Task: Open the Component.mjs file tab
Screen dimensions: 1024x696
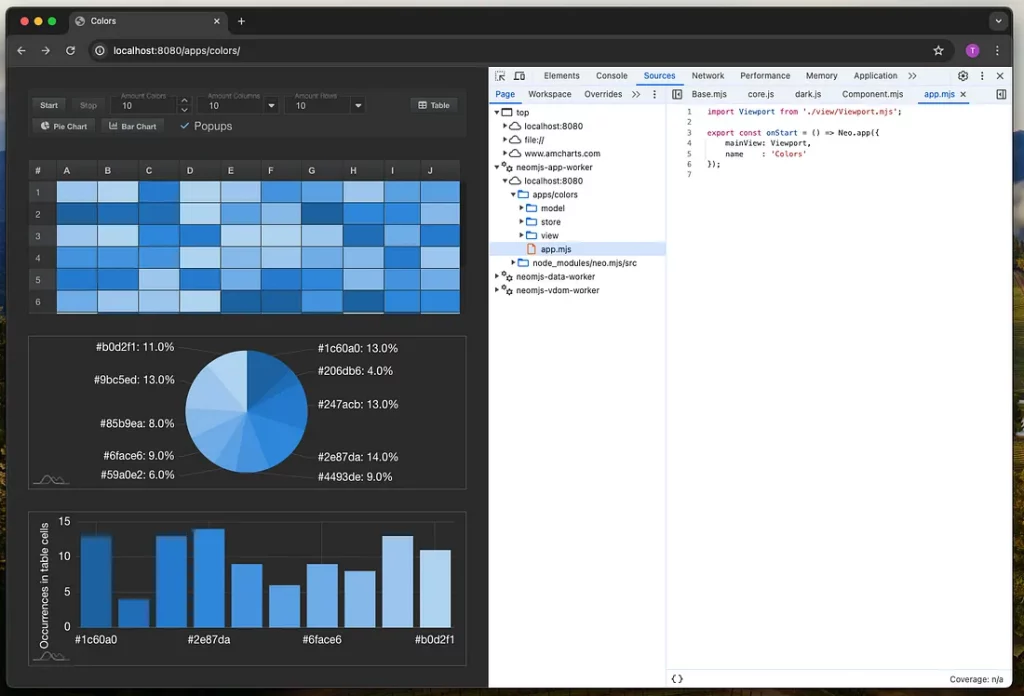Action: click(x=872, y=94)
